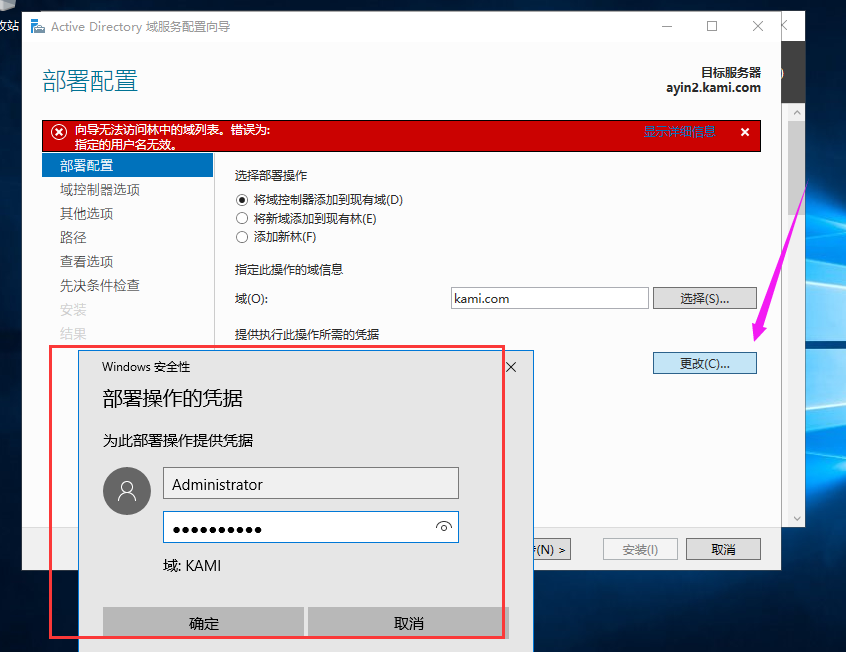Dismiss the red error banner
This screenshot has width=846, height=652.
coord(745,132)
